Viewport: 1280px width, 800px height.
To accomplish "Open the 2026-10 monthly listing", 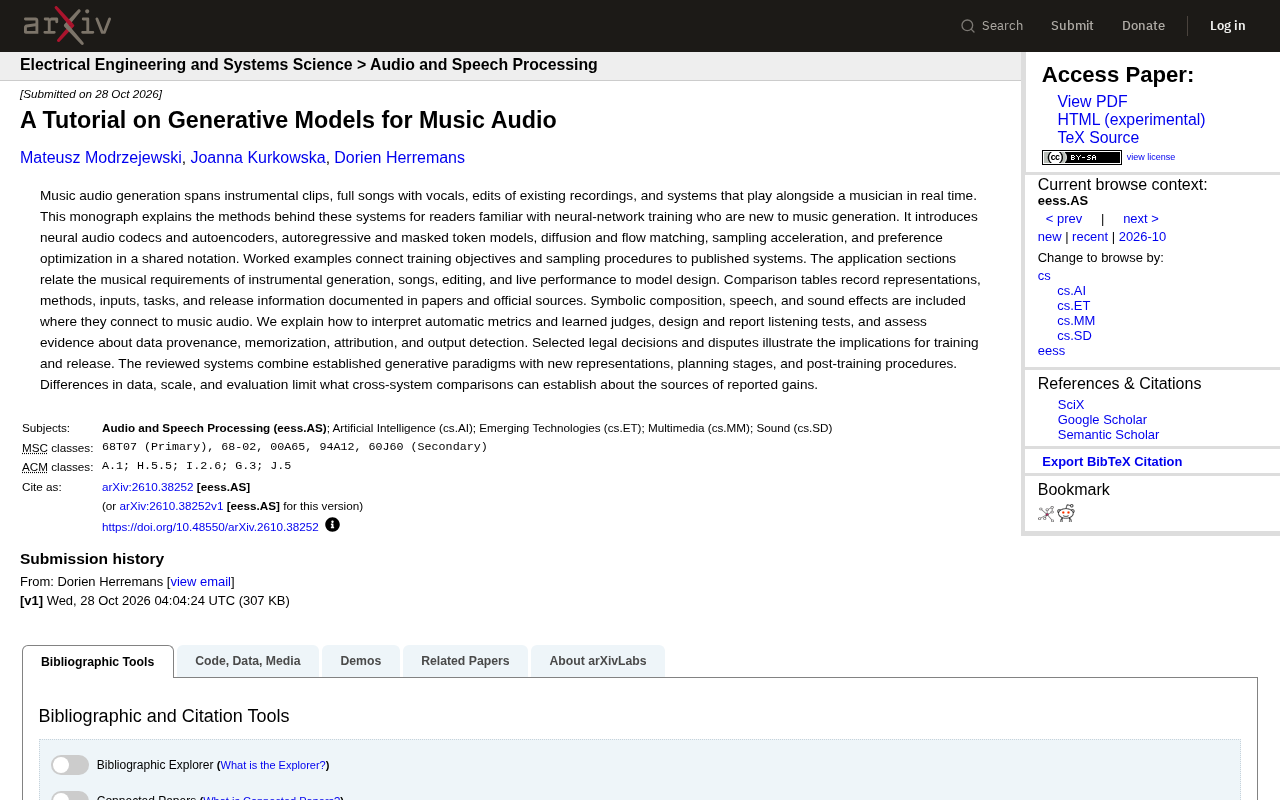I will [x=1142, y=237].
